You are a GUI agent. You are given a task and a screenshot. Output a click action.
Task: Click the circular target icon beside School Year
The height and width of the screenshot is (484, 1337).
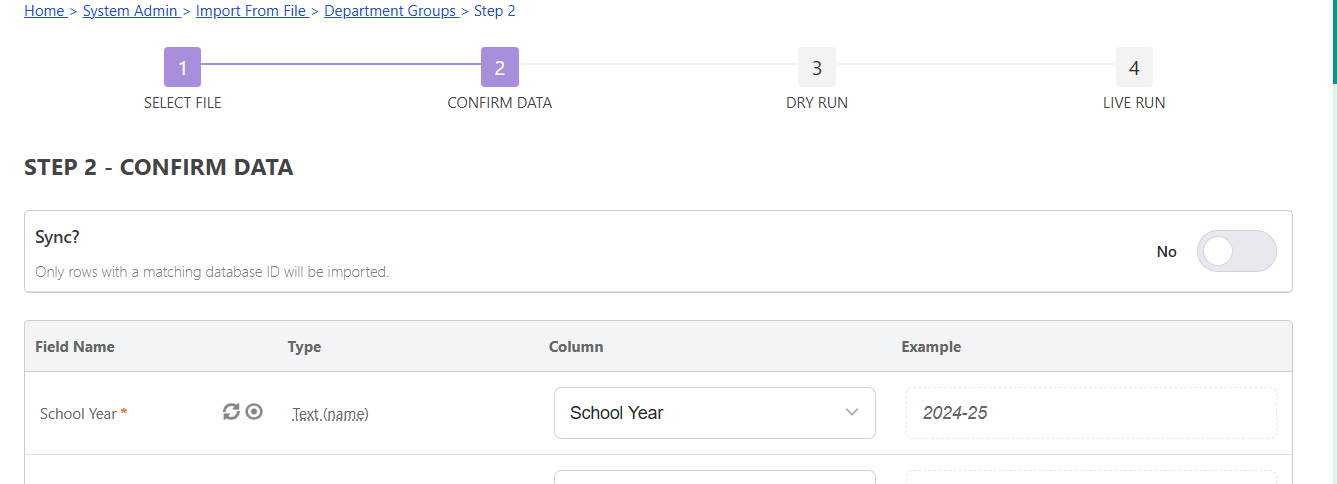click(254, 411)
